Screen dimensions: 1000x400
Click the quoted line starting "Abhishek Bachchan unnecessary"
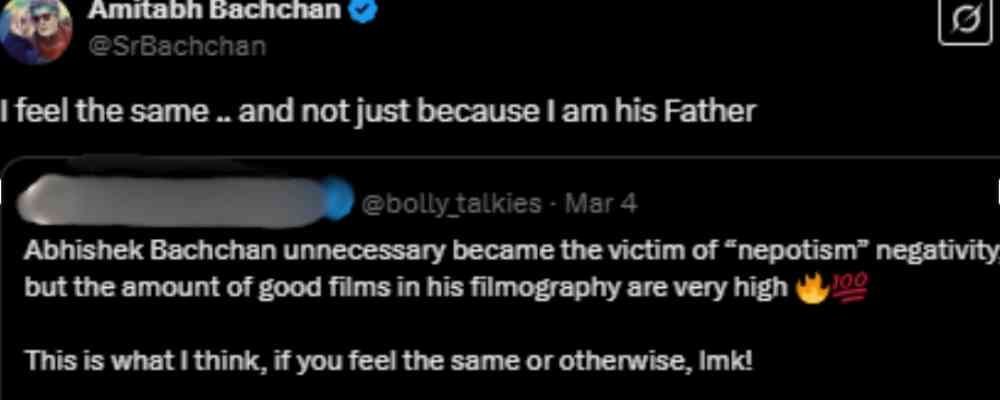click(300, 251)
